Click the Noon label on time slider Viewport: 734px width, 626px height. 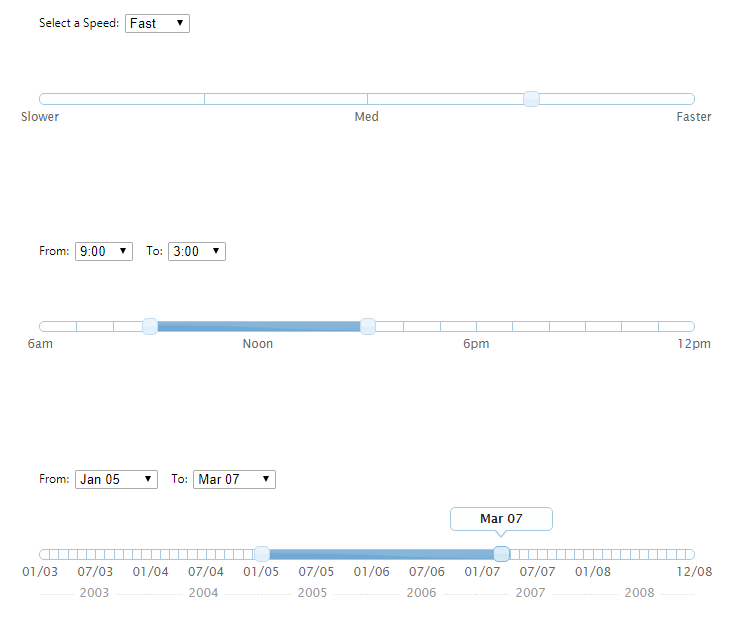257,344
